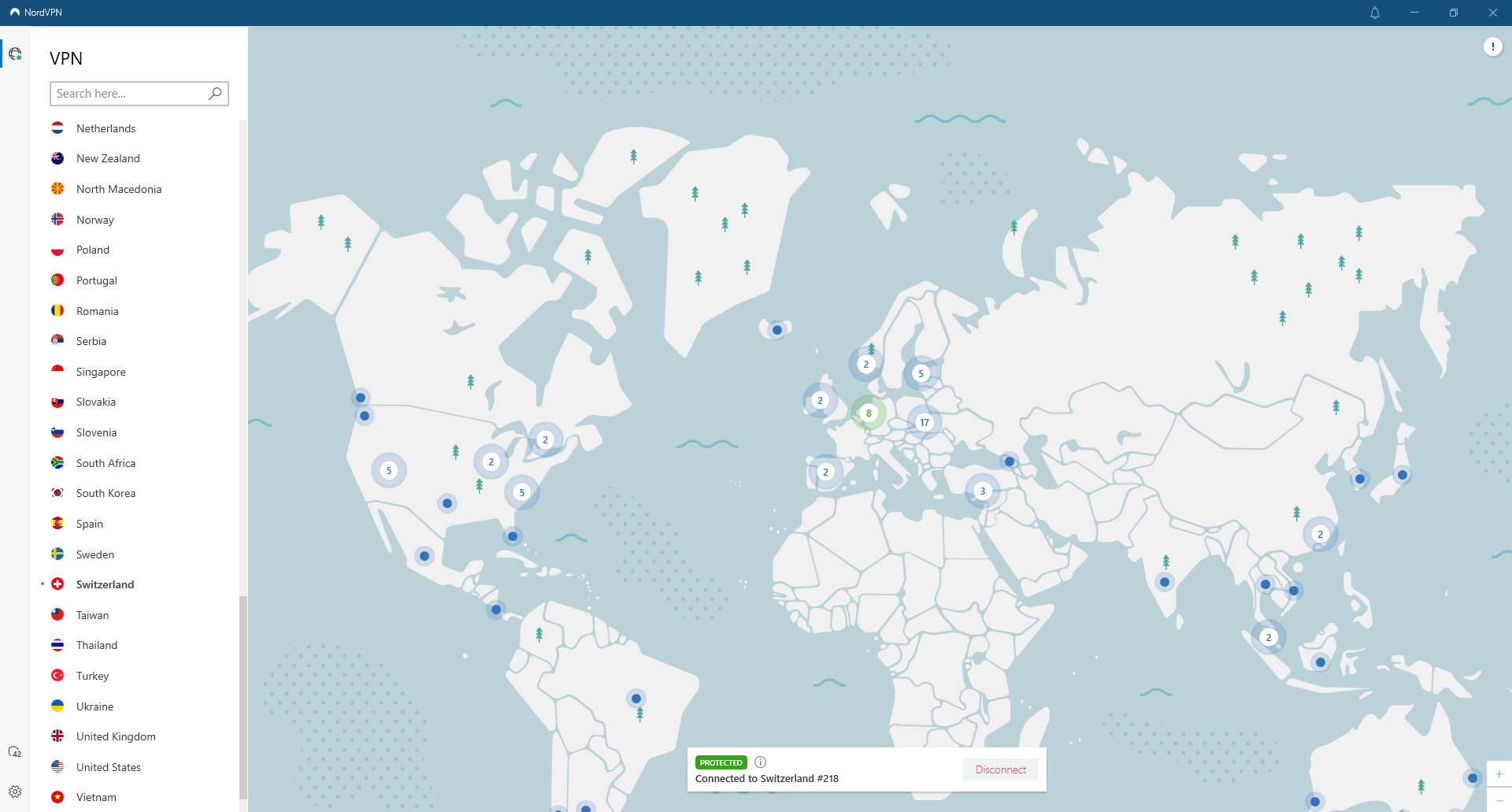The width and height of the screenshot is (1512, 812).
Task: Click the South Africa flag icon
Action: point(57,463)
